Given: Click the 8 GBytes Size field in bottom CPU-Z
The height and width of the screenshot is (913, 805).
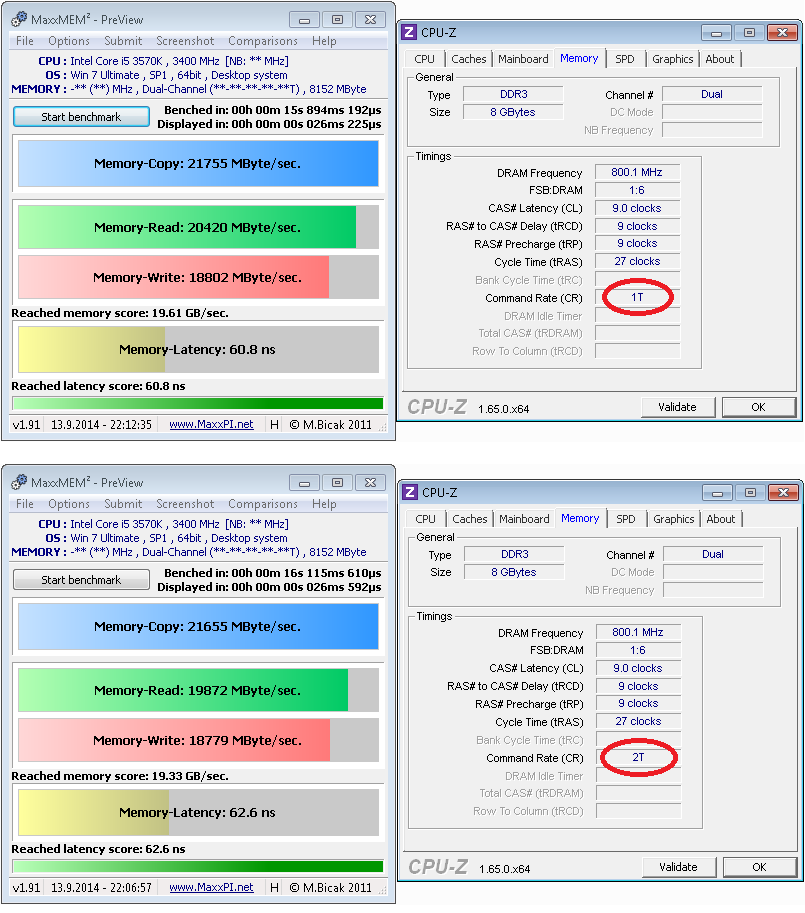Looking at the screenshot, I should pyautogui.click(x=515, y=572).
